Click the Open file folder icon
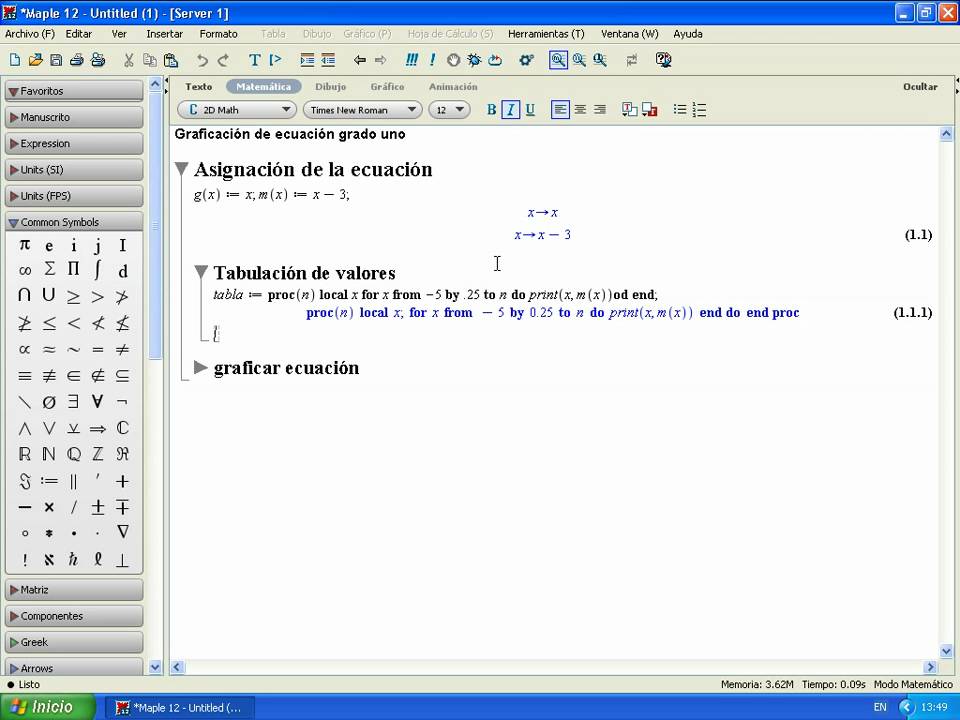The image size is (960, 720). tap(36, 59)
